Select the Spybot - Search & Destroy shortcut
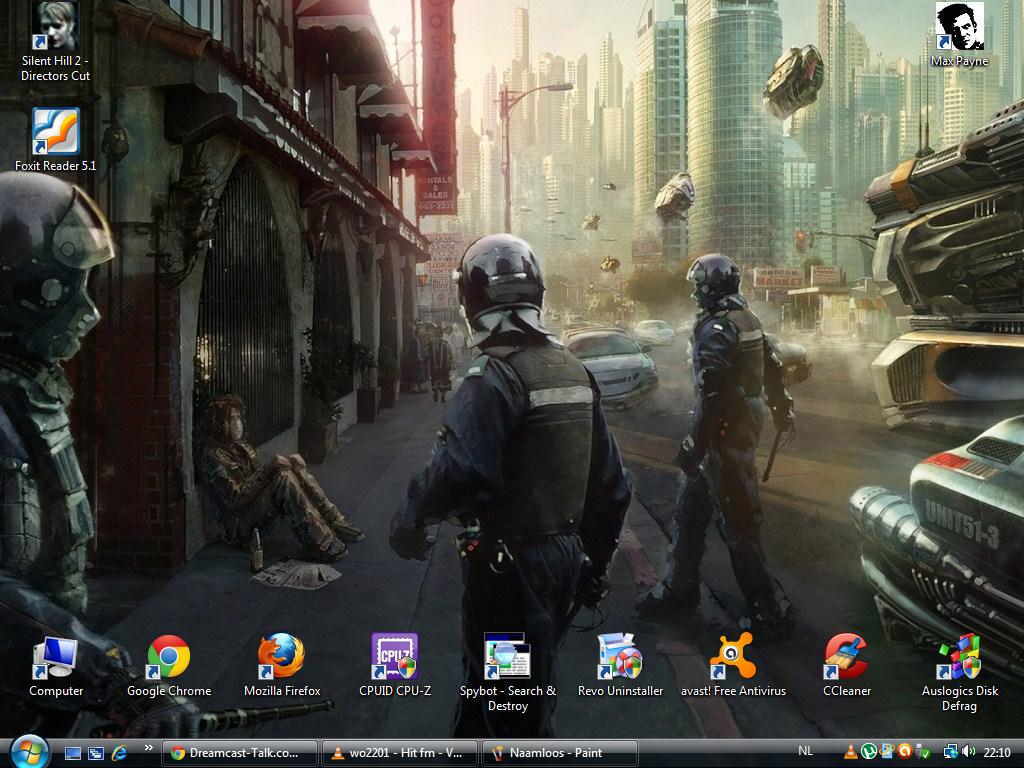 [x=507, y=673]
